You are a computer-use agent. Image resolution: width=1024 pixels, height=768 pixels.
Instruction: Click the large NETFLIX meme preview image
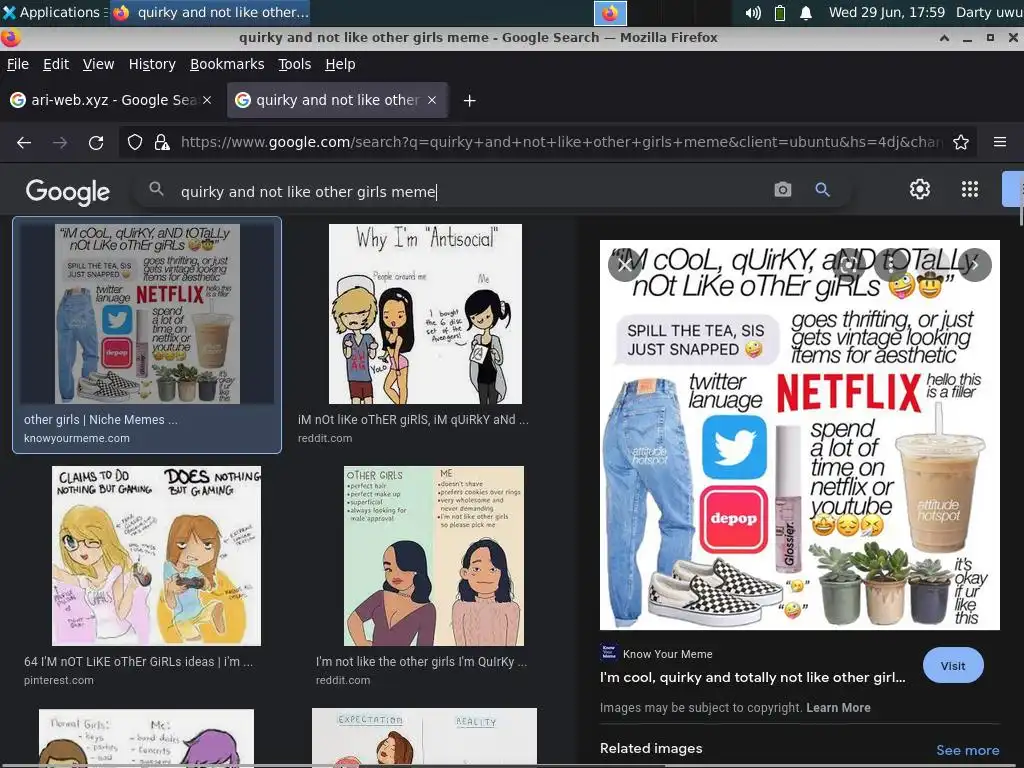[799, 435]
